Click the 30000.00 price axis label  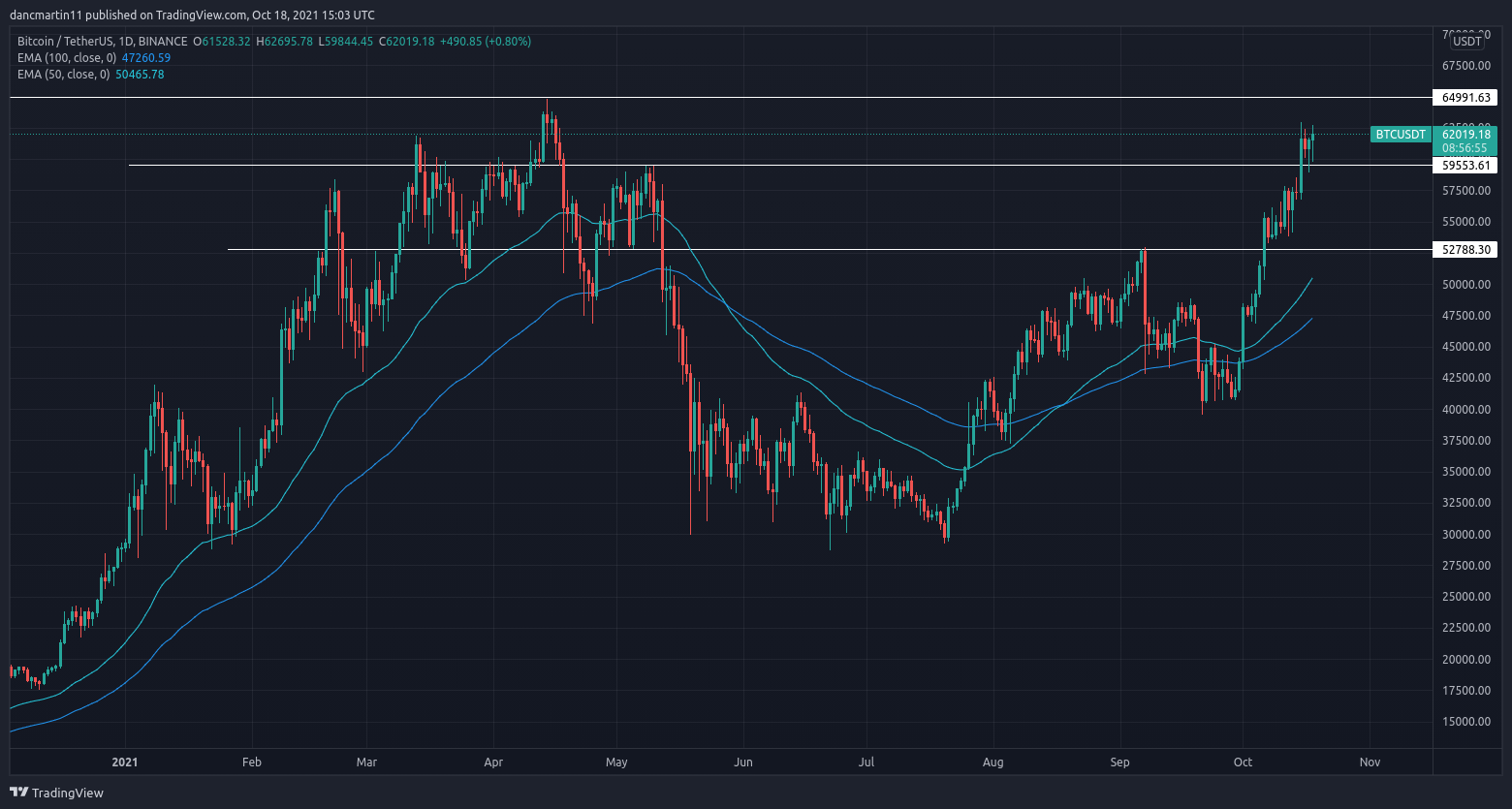pos(1465,535)
